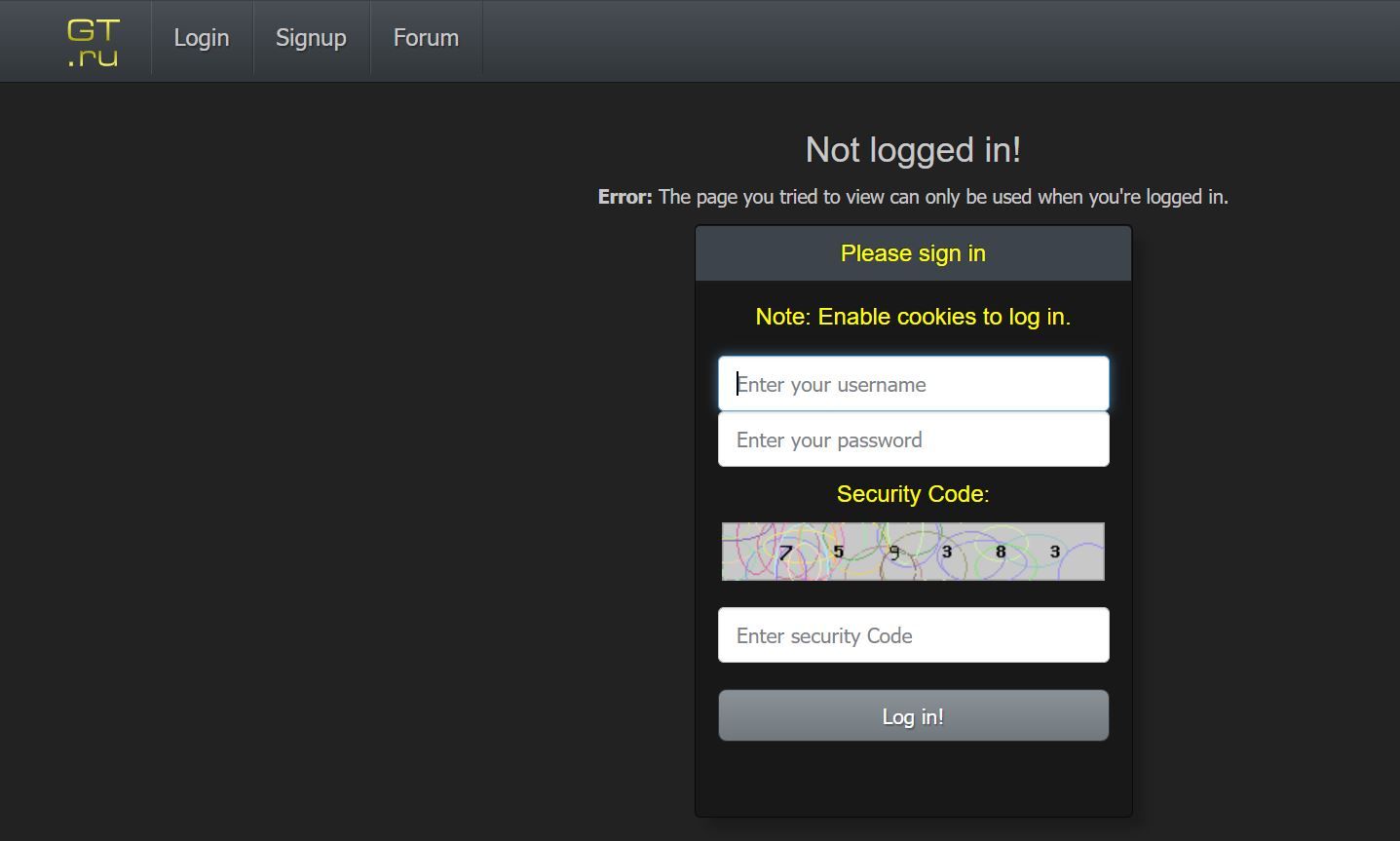The height and width of the screenshot is (841, 1400).
Task: Return home via the yellow GT.ru emblem
Action: pos(95,40)
